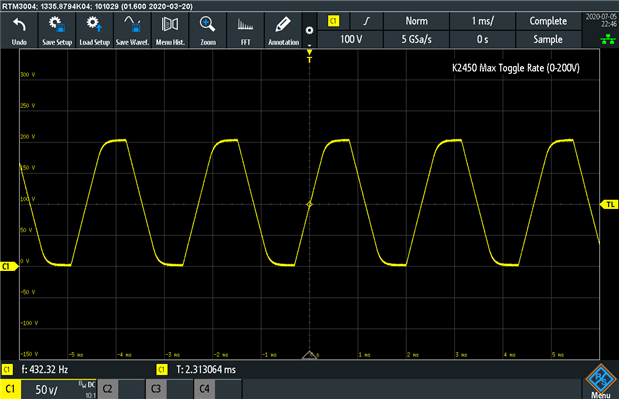Viewport: 619px width, 399px height.
Task: Click the green network status icon
Action: (x=608, y=39)
